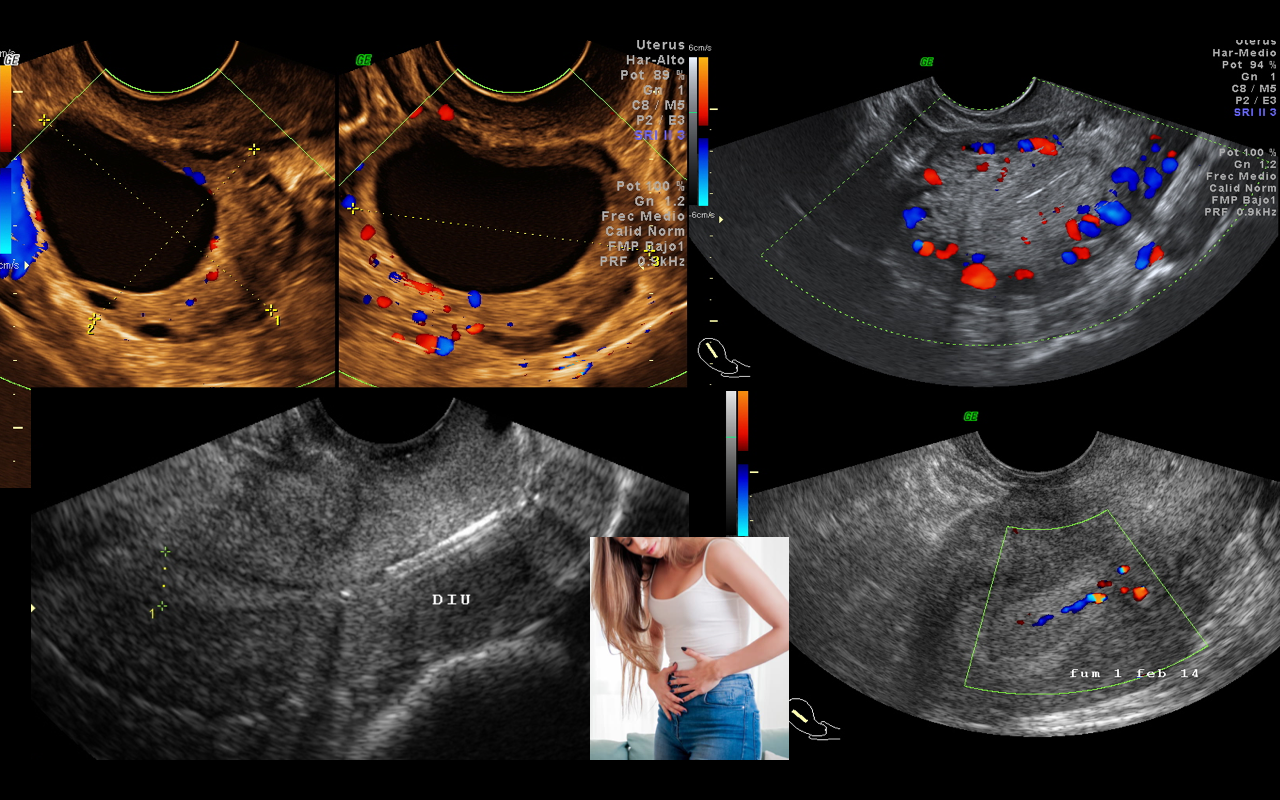
Task: Click the GE logo above the top-right Doppler scan
Action: 927,62
